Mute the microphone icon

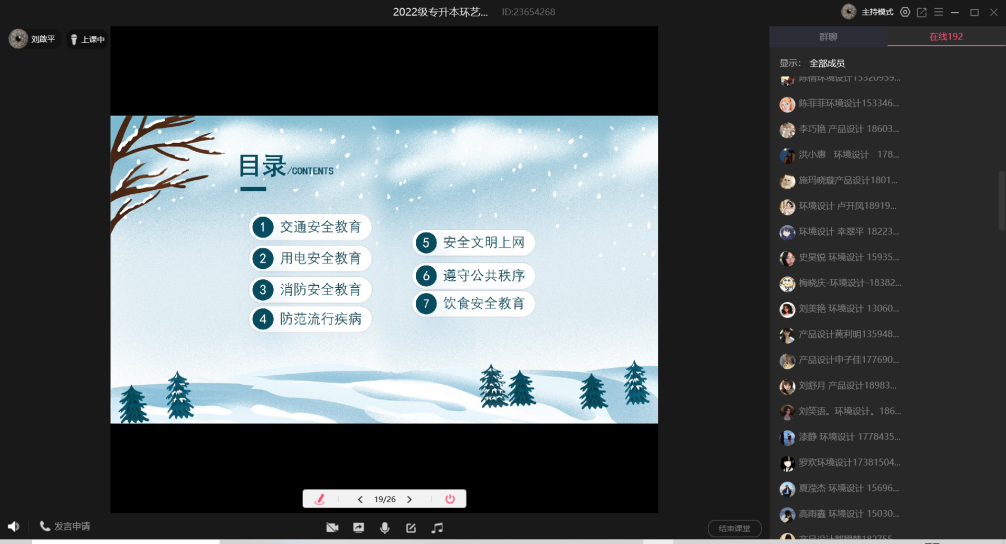(384, 527)
